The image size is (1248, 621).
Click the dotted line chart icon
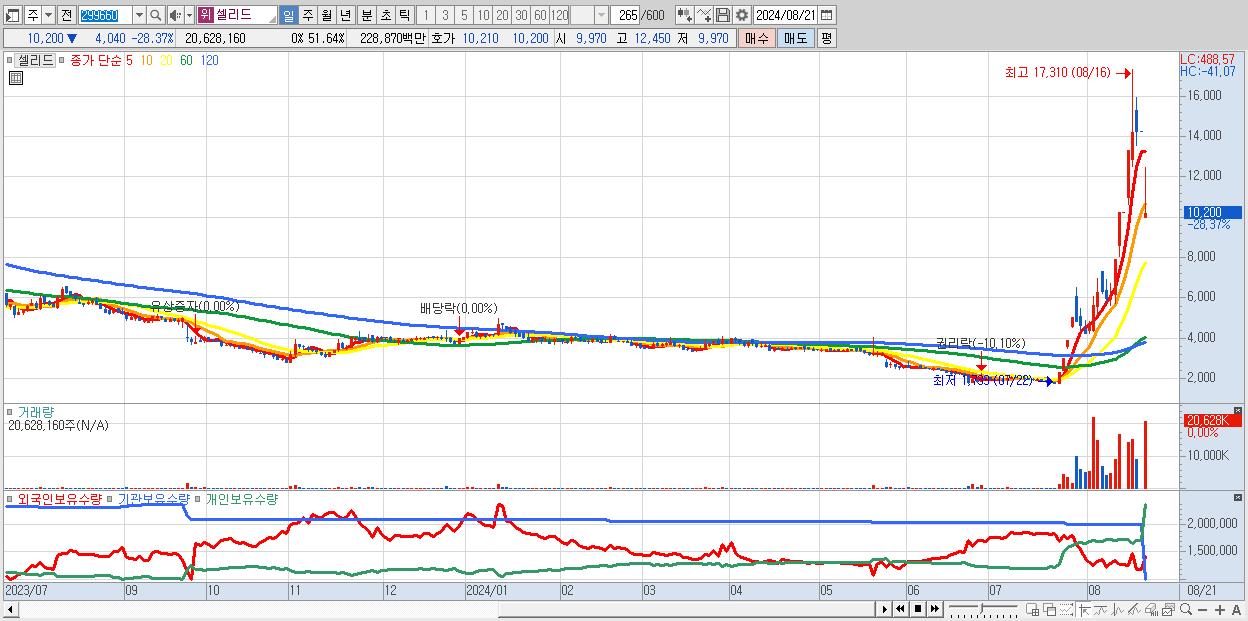point(1066,609)
